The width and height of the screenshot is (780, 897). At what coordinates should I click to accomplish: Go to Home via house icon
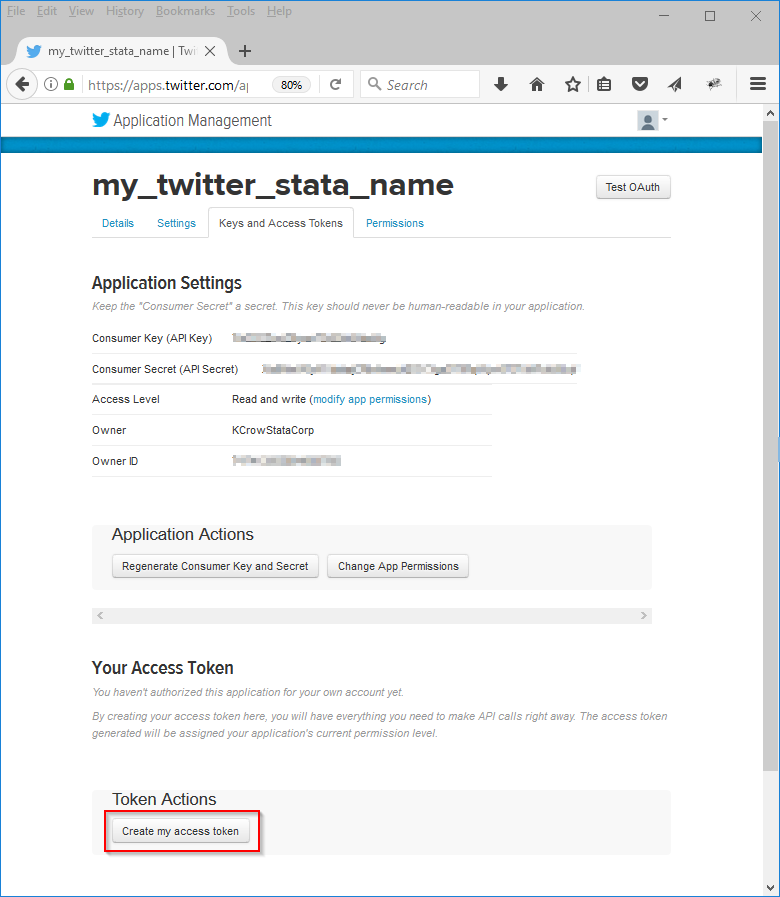click(537, 85)
